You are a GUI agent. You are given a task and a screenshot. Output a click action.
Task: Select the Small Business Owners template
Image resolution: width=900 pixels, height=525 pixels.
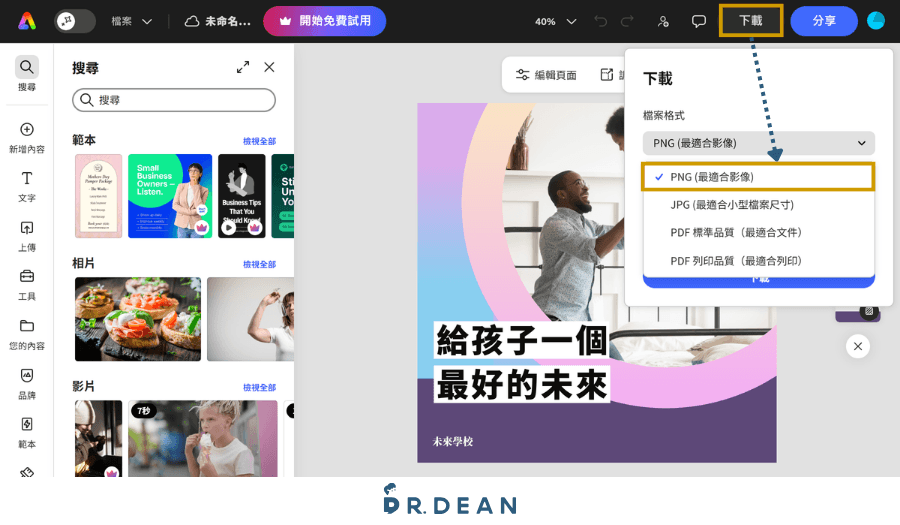(170, 196)
